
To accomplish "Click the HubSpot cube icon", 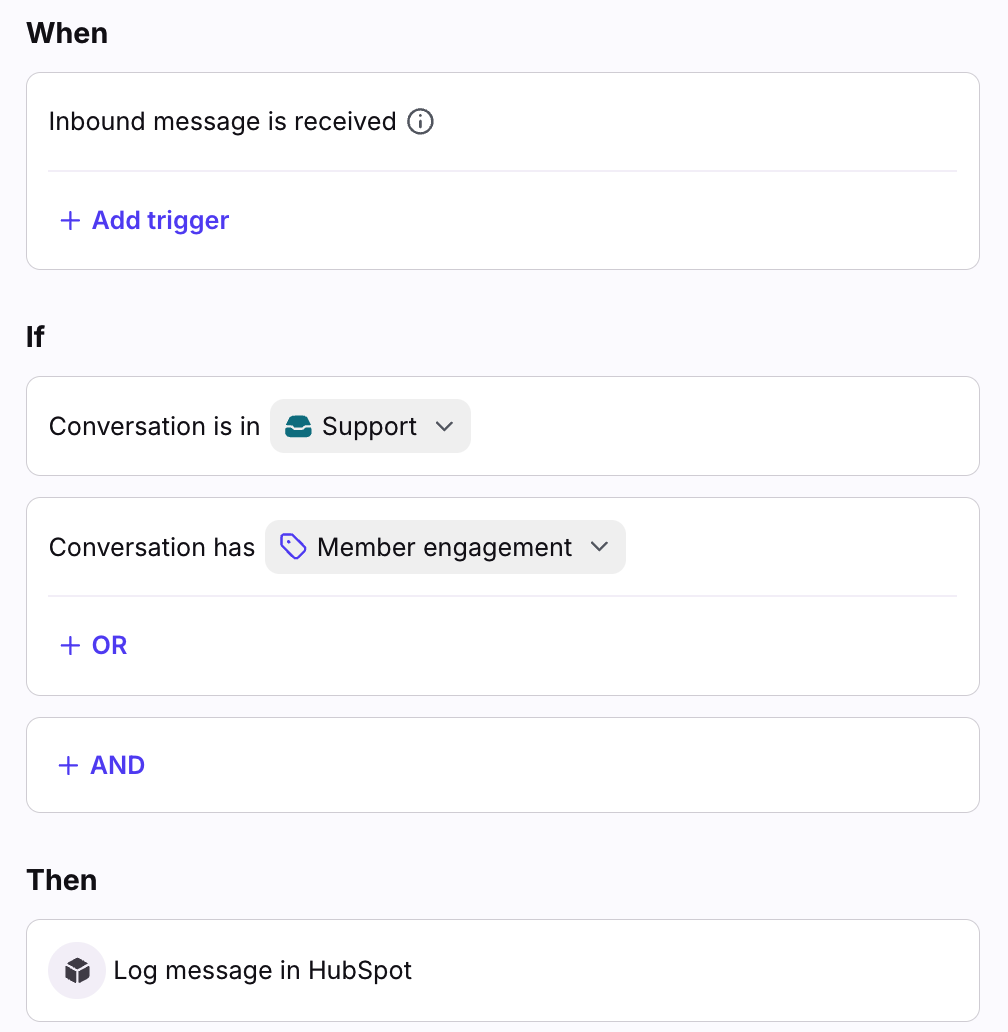I will point(77,970).
